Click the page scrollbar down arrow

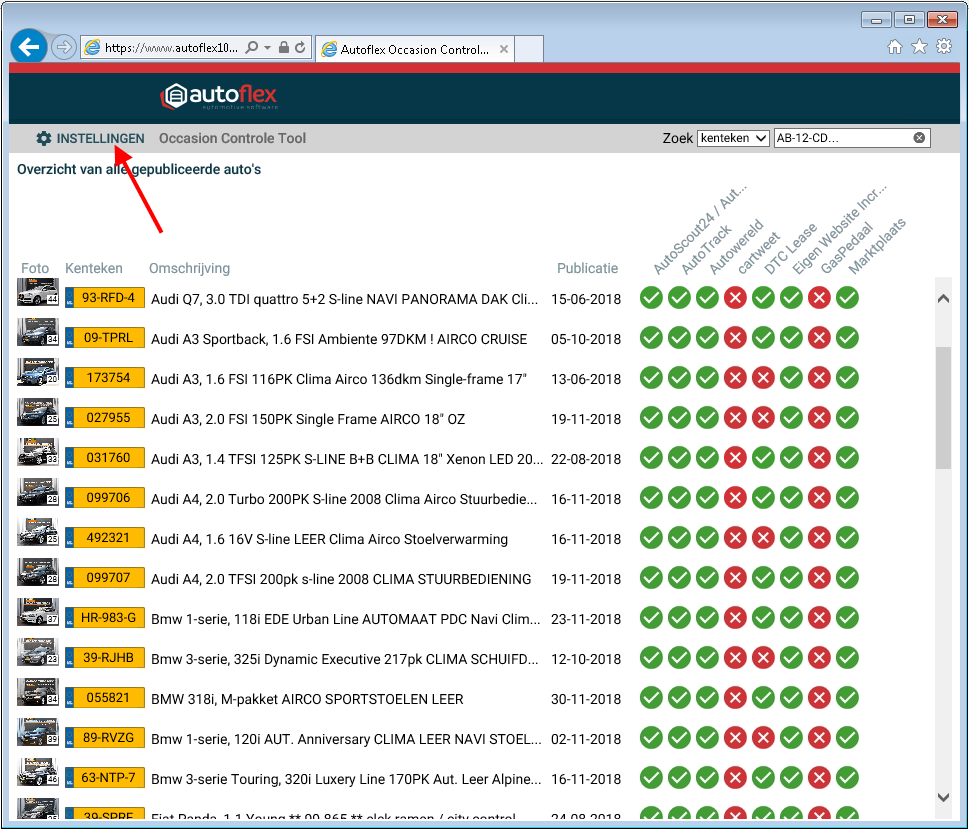tap(943, 797)
